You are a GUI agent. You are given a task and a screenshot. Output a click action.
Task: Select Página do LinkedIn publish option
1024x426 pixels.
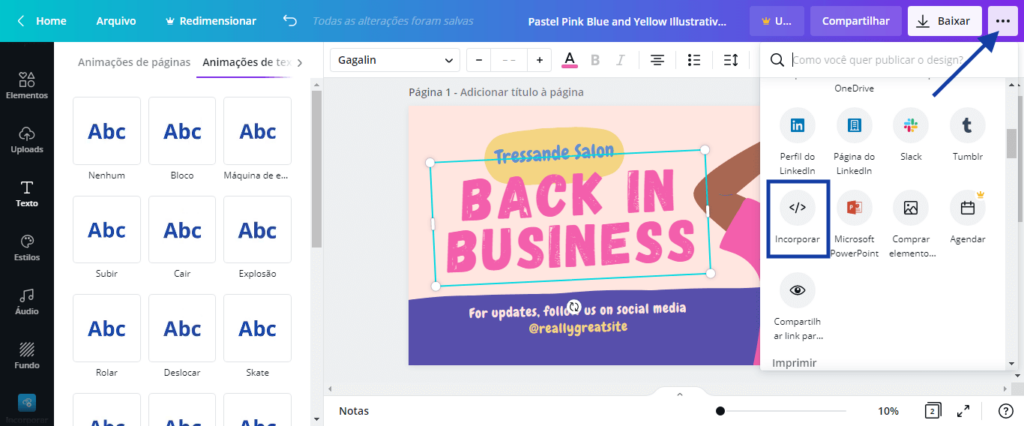(854, 142)
